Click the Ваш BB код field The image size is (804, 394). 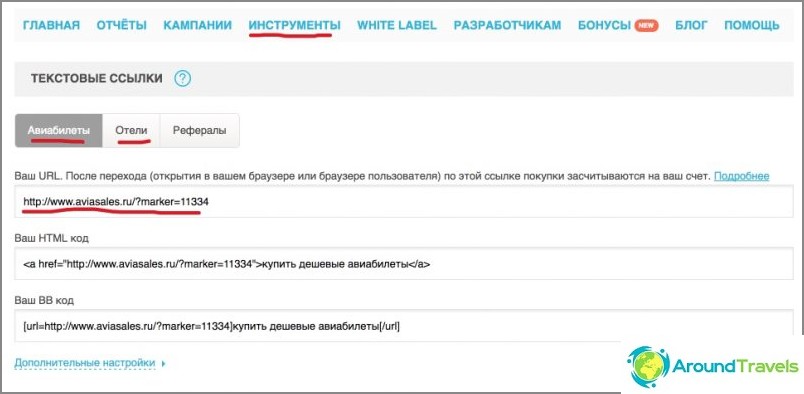[404, 326]
